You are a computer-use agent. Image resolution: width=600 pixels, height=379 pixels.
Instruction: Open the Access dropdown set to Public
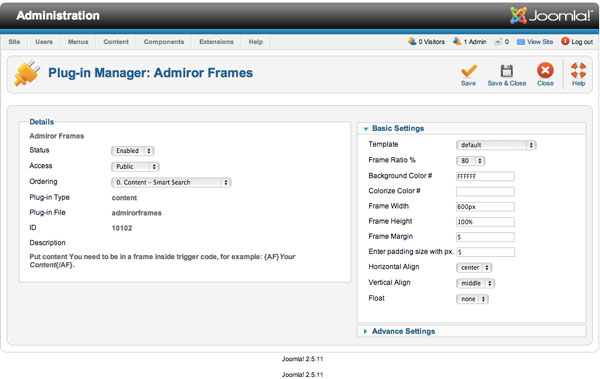135,167
